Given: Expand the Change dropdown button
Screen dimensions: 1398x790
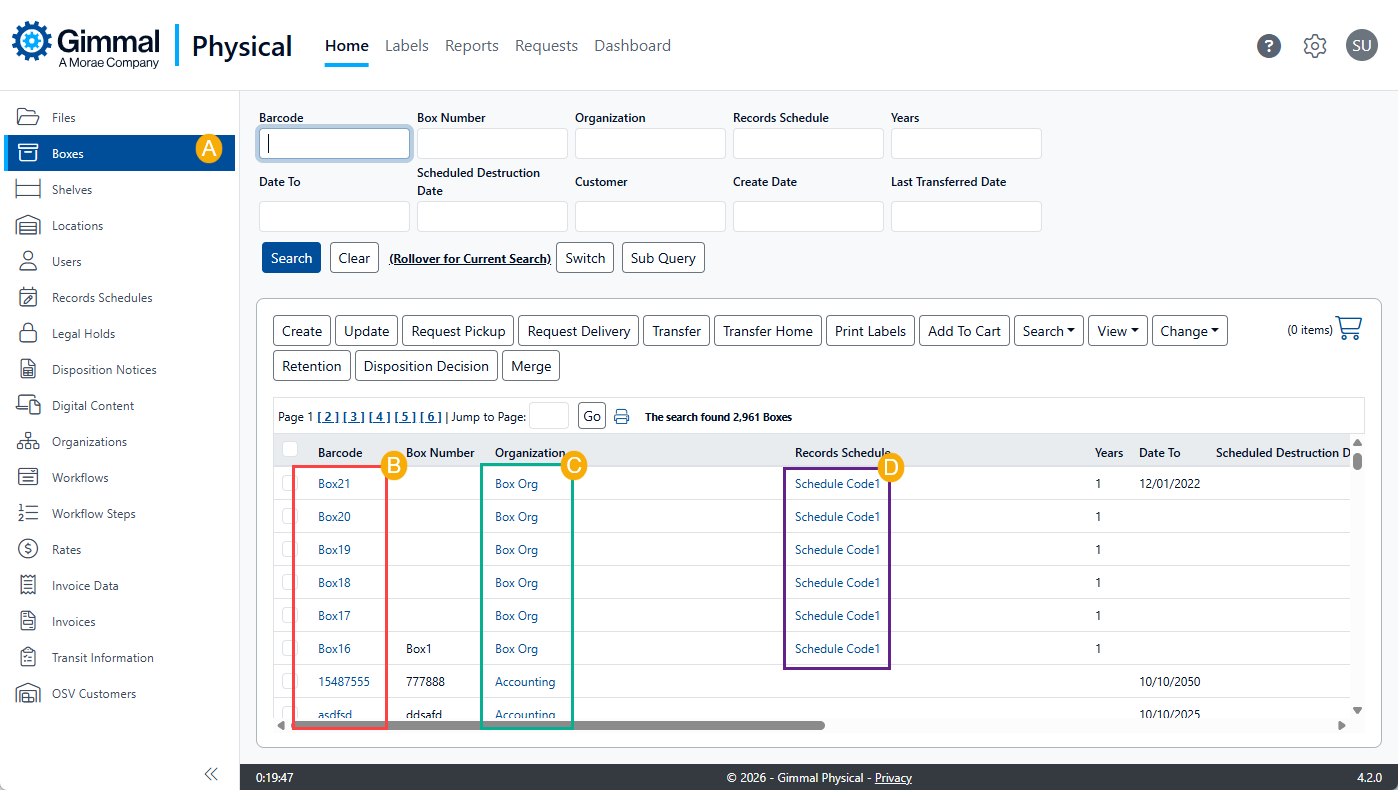Looking at the screenshot, I should (1189, 331).
